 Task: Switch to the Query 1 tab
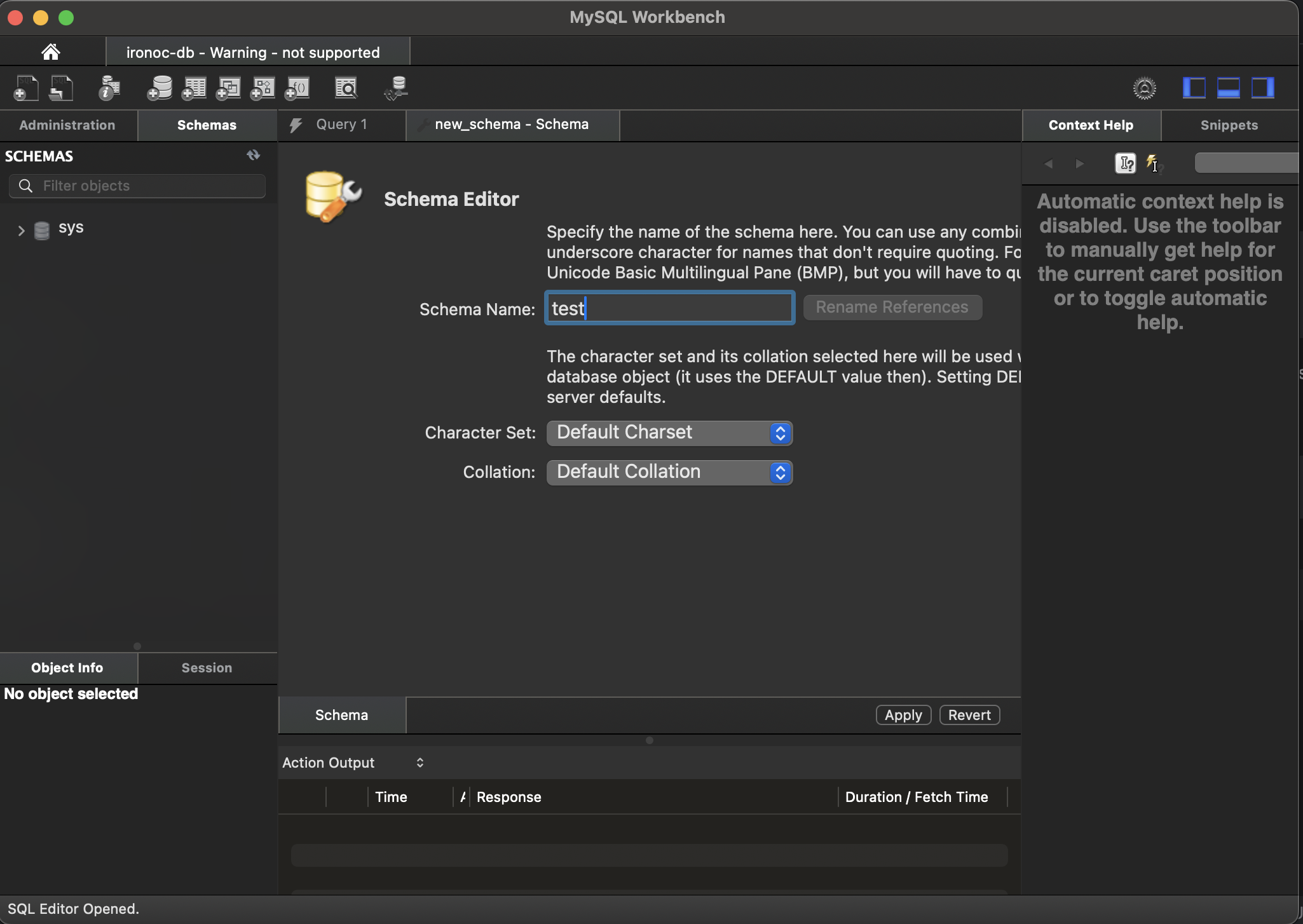click(x=341, y=125)
